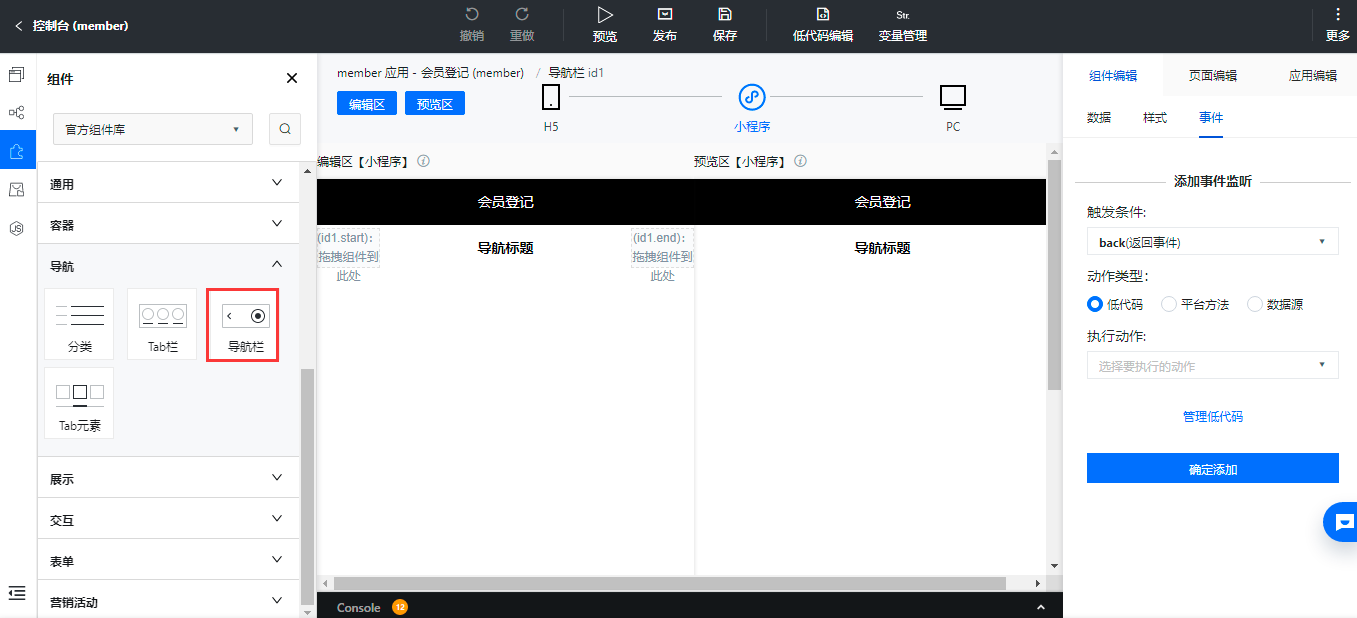Click the component panel vertical scrollbar
The width and height of the screenshot is (1357, 618).
307,487
